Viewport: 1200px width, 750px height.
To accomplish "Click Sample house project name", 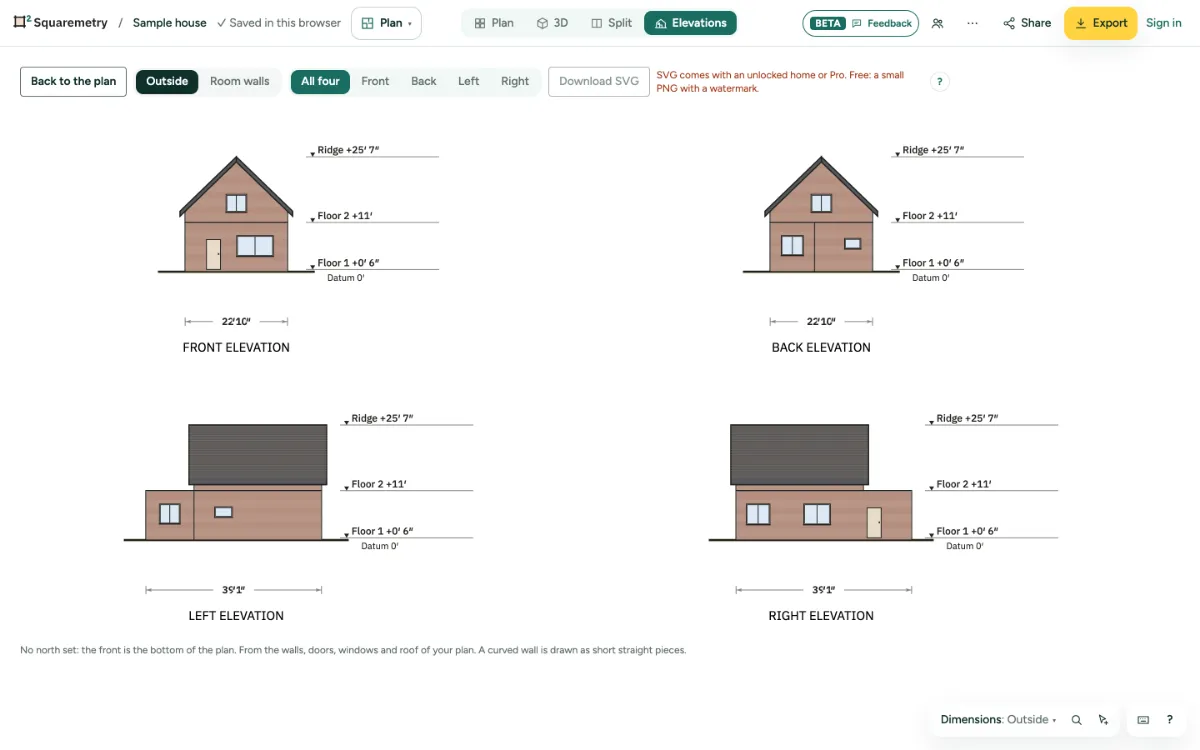I will point(170,23).
